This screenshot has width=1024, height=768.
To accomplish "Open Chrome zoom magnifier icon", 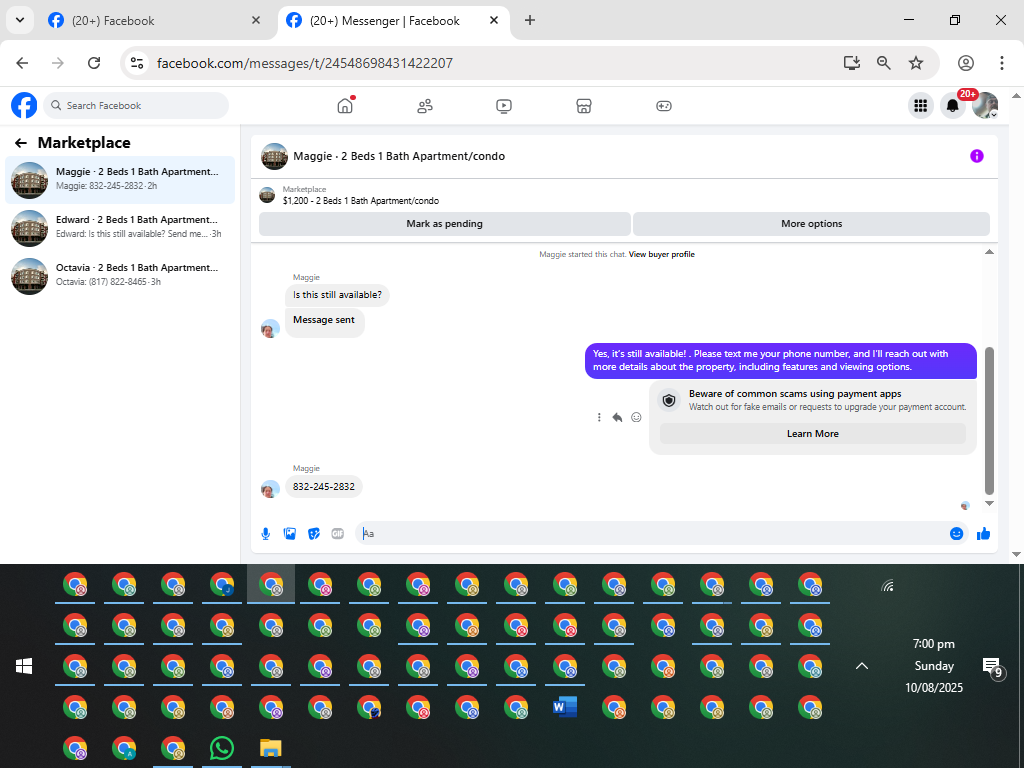I will [x=884, y=63].
